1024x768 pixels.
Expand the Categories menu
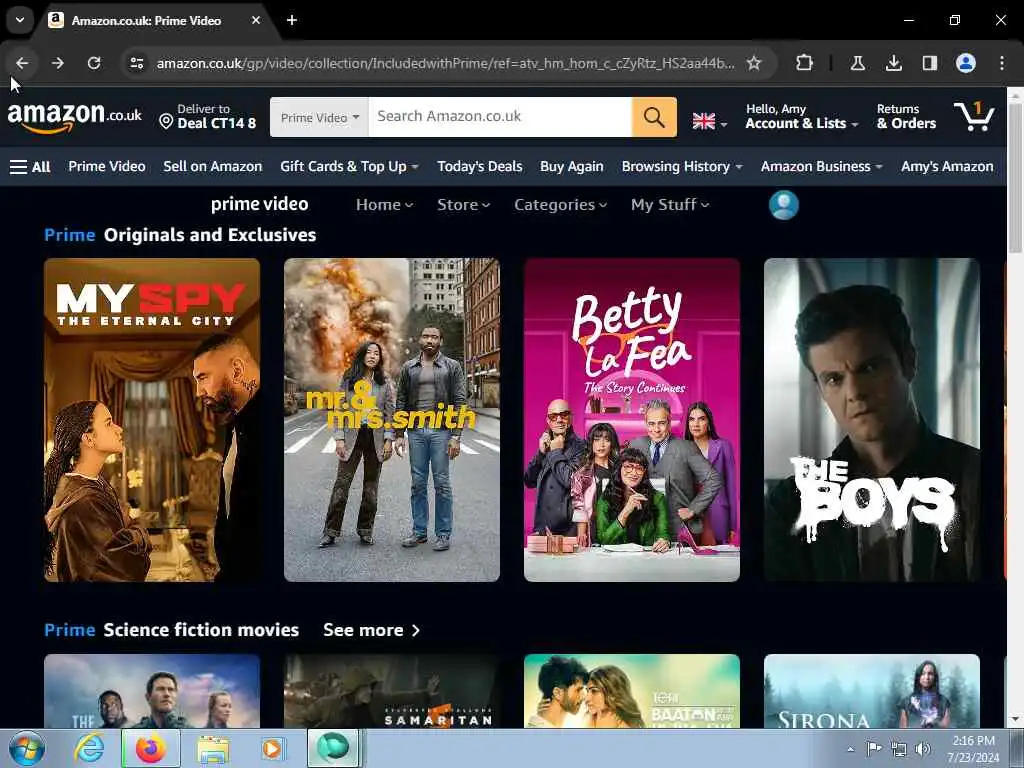[x=560, y=205]
